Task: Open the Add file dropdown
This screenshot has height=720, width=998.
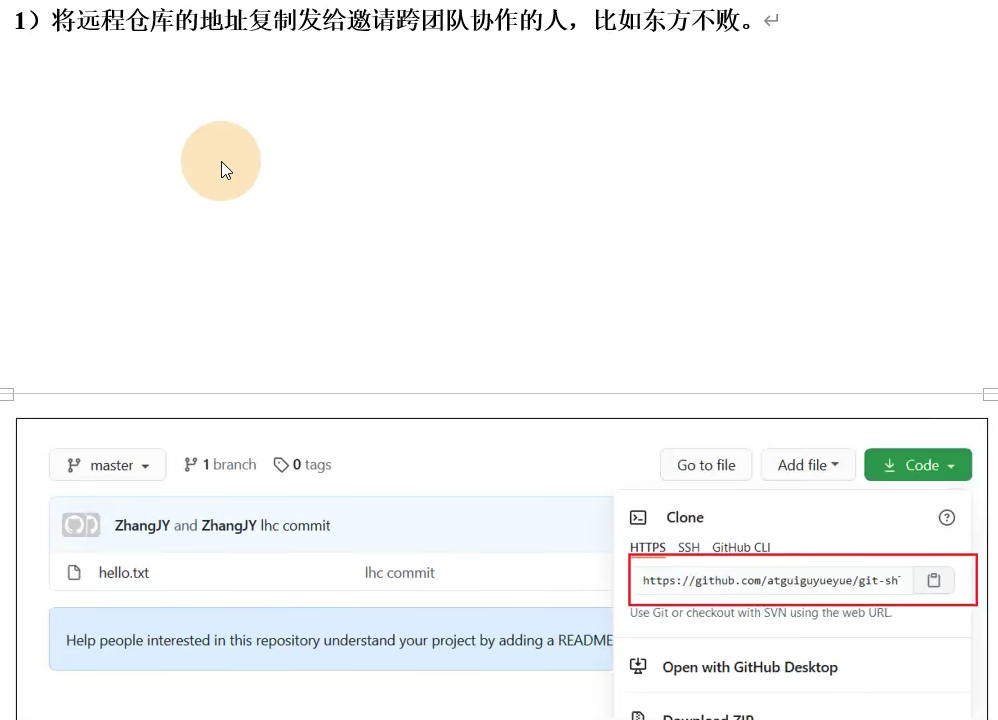Action: click(x=808, y=465)
